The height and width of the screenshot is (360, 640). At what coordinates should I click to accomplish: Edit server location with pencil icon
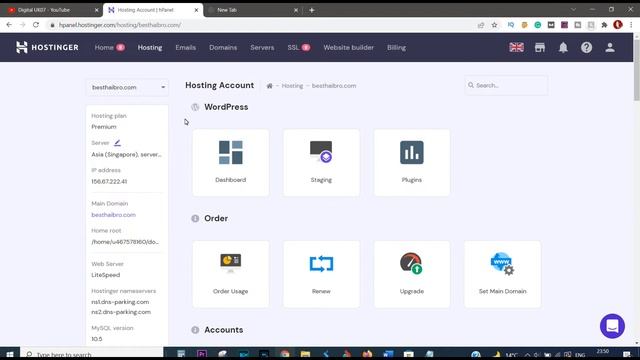coord(117,142)
